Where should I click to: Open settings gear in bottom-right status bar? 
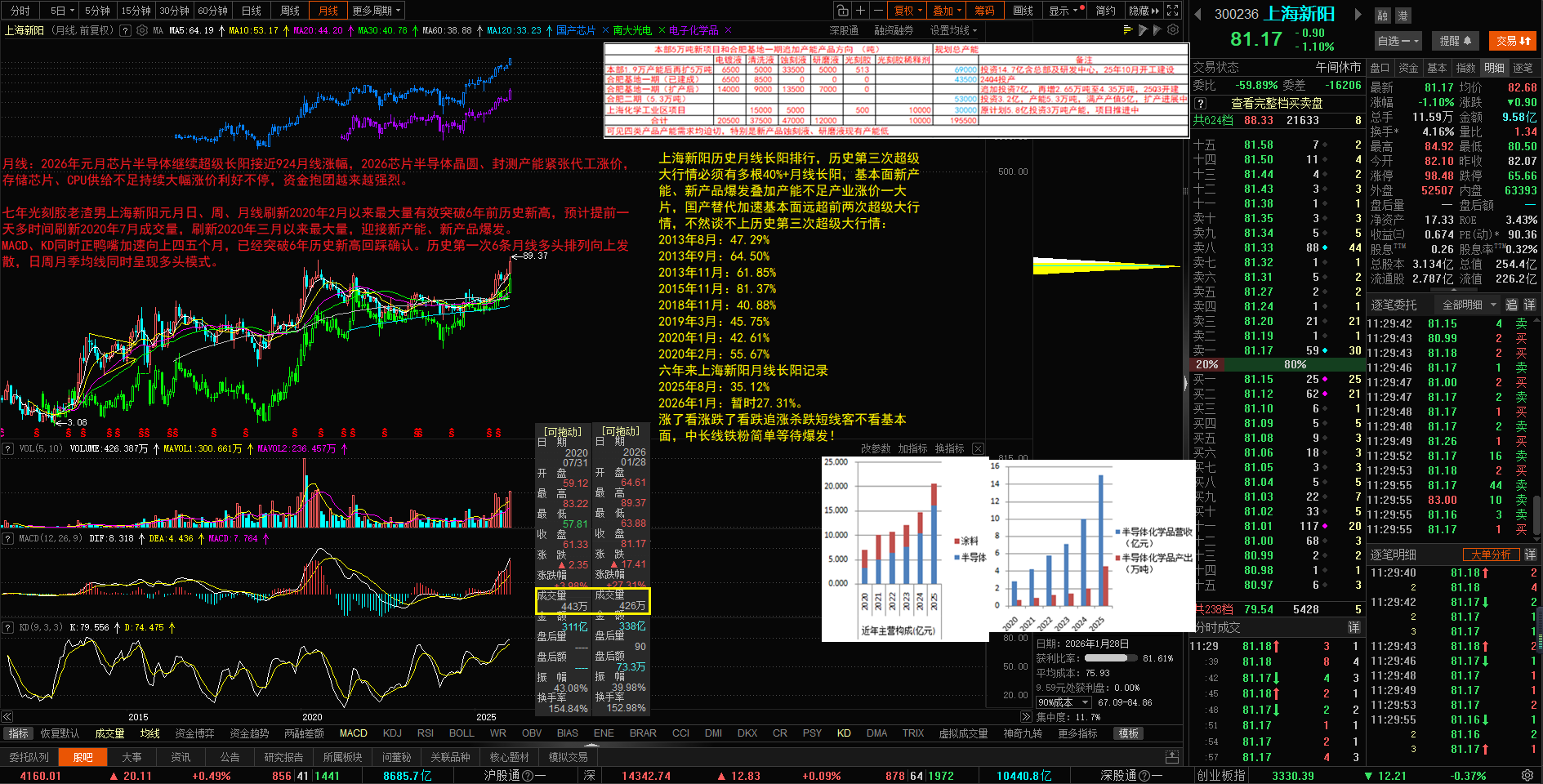pyautogui.click(x=1527, y=775)
